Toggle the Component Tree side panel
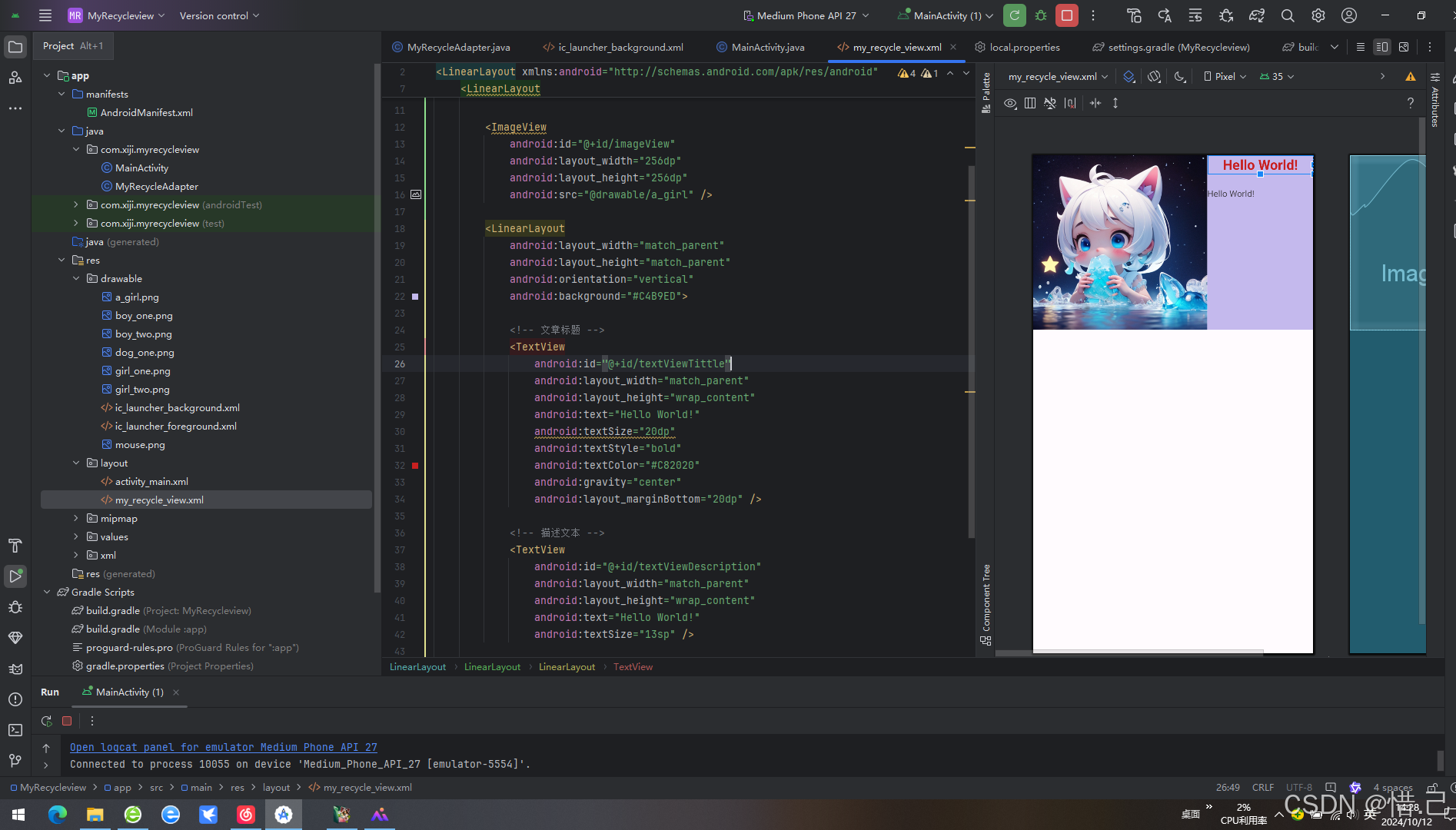Screen dimensions: 1456x830 [x=986, y=605]
